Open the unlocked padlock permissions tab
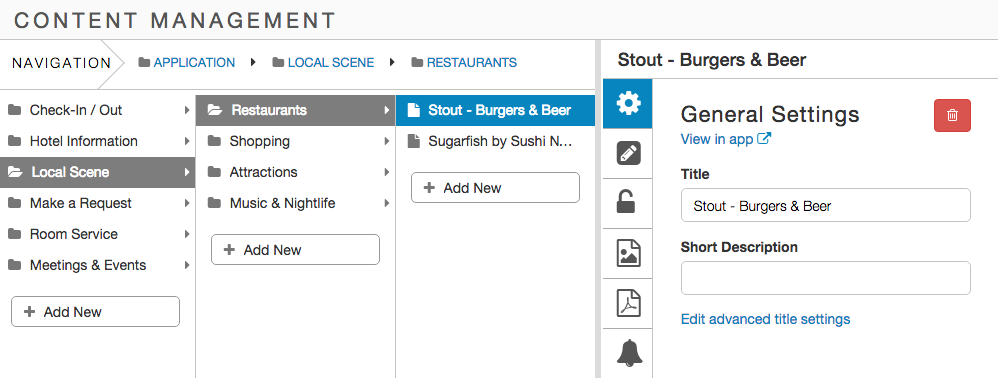This screenshot has width=998, height=378. tap(628, 204)
